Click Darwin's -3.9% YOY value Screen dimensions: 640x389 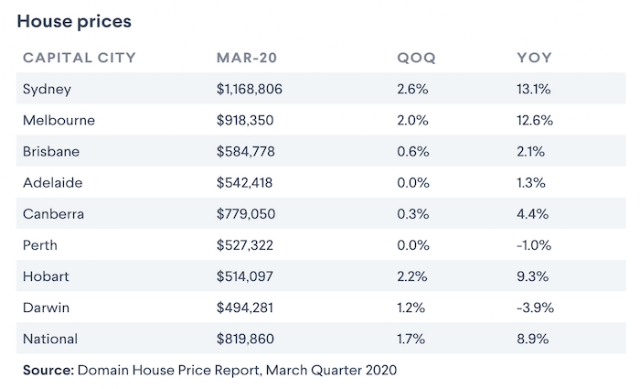(x=535, y=307)
